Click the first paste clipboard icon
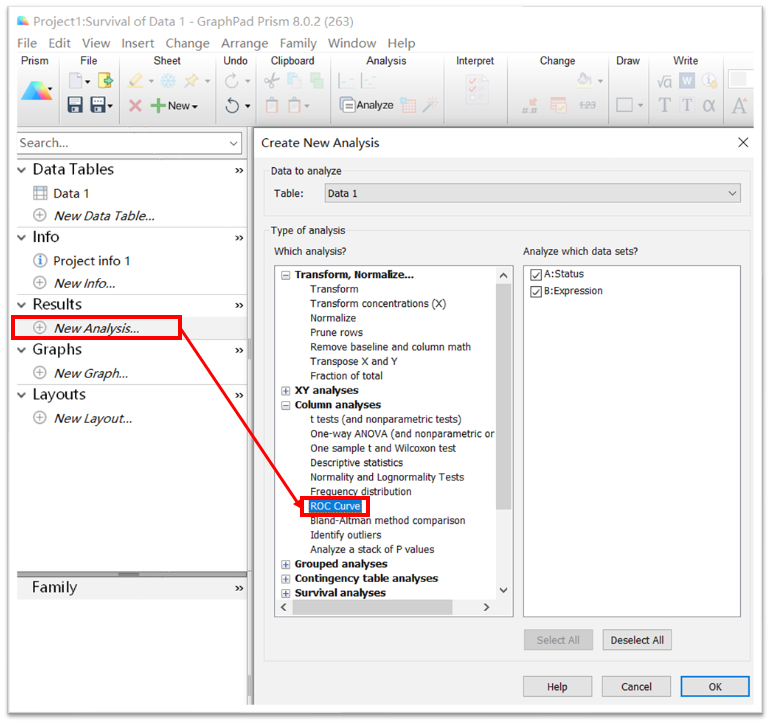Screen dimensions: 771x724 (x=272, y=105)
